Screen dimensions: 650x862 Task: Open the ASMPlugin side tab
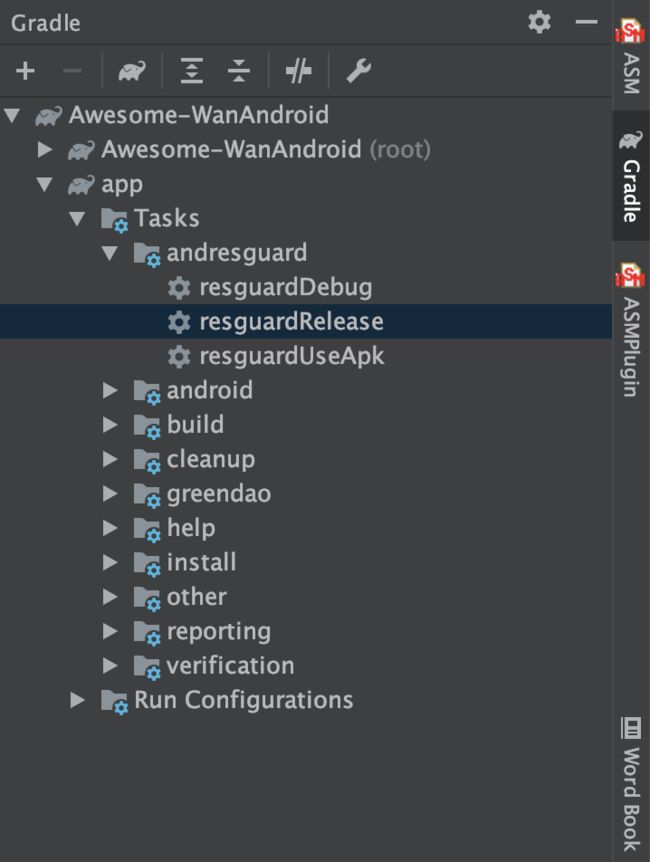(x=631, y=330)
